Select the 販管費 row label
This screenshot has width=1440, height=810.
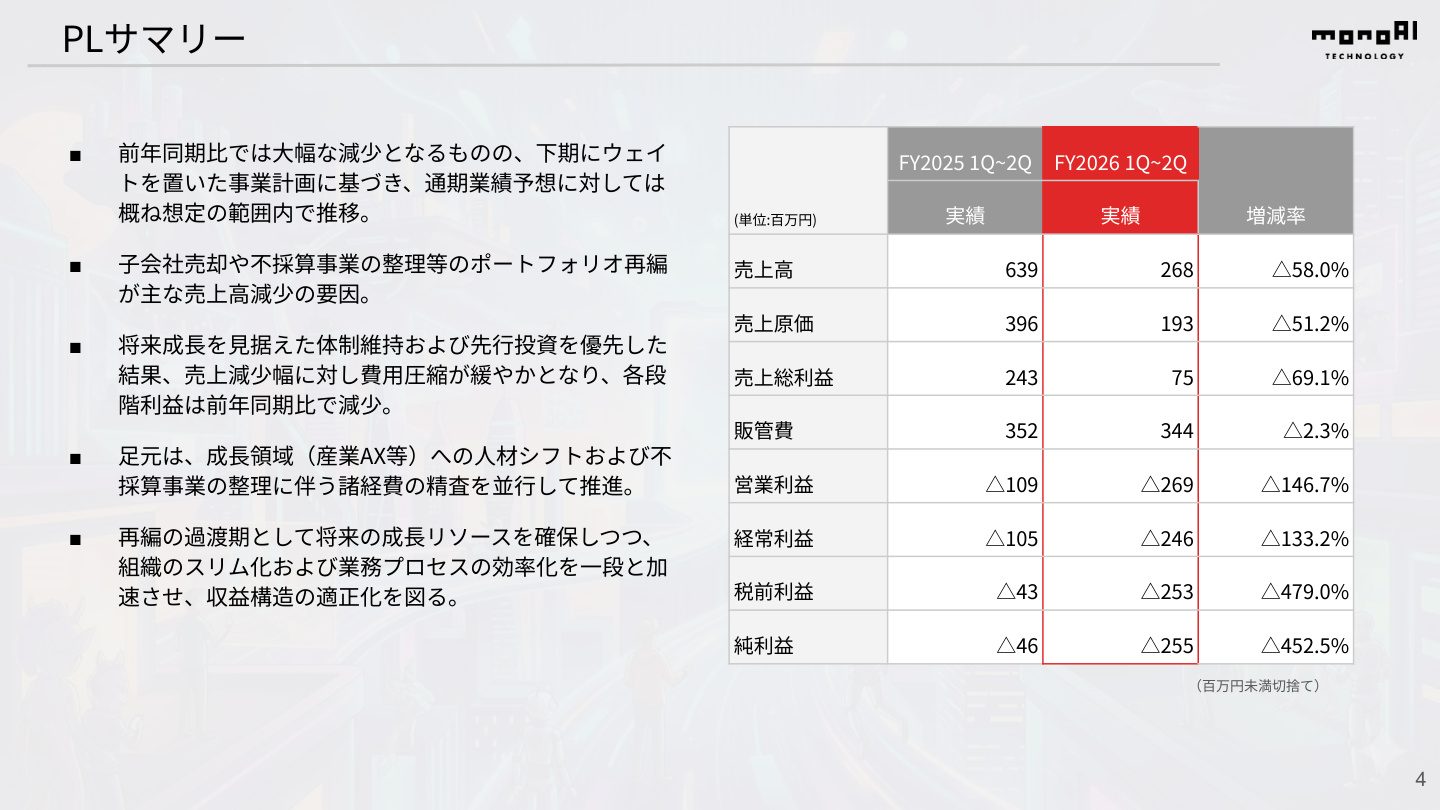coord(808,423)
